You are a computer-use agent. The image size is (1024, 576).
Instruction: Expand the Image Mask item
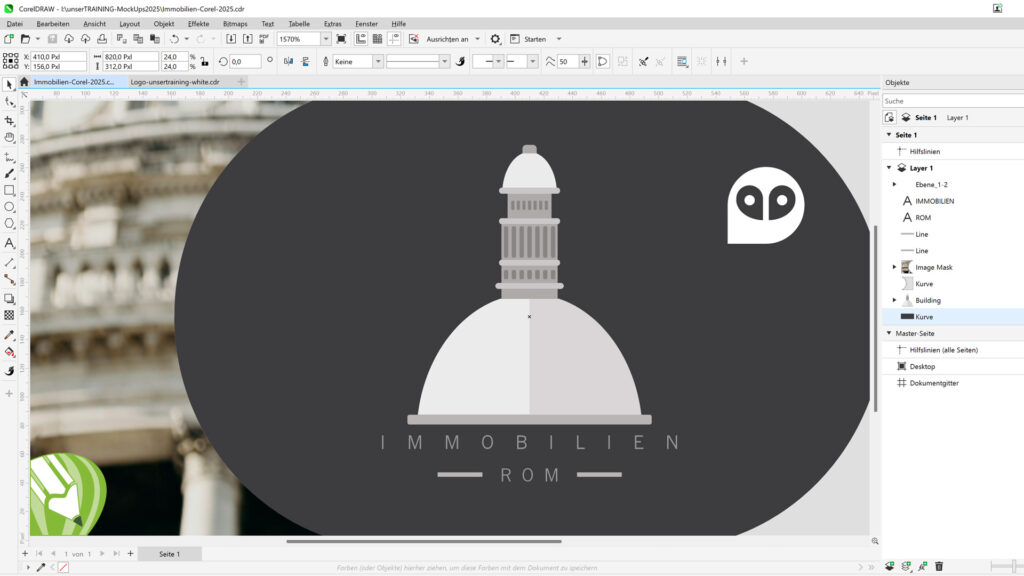coord(895,267)
